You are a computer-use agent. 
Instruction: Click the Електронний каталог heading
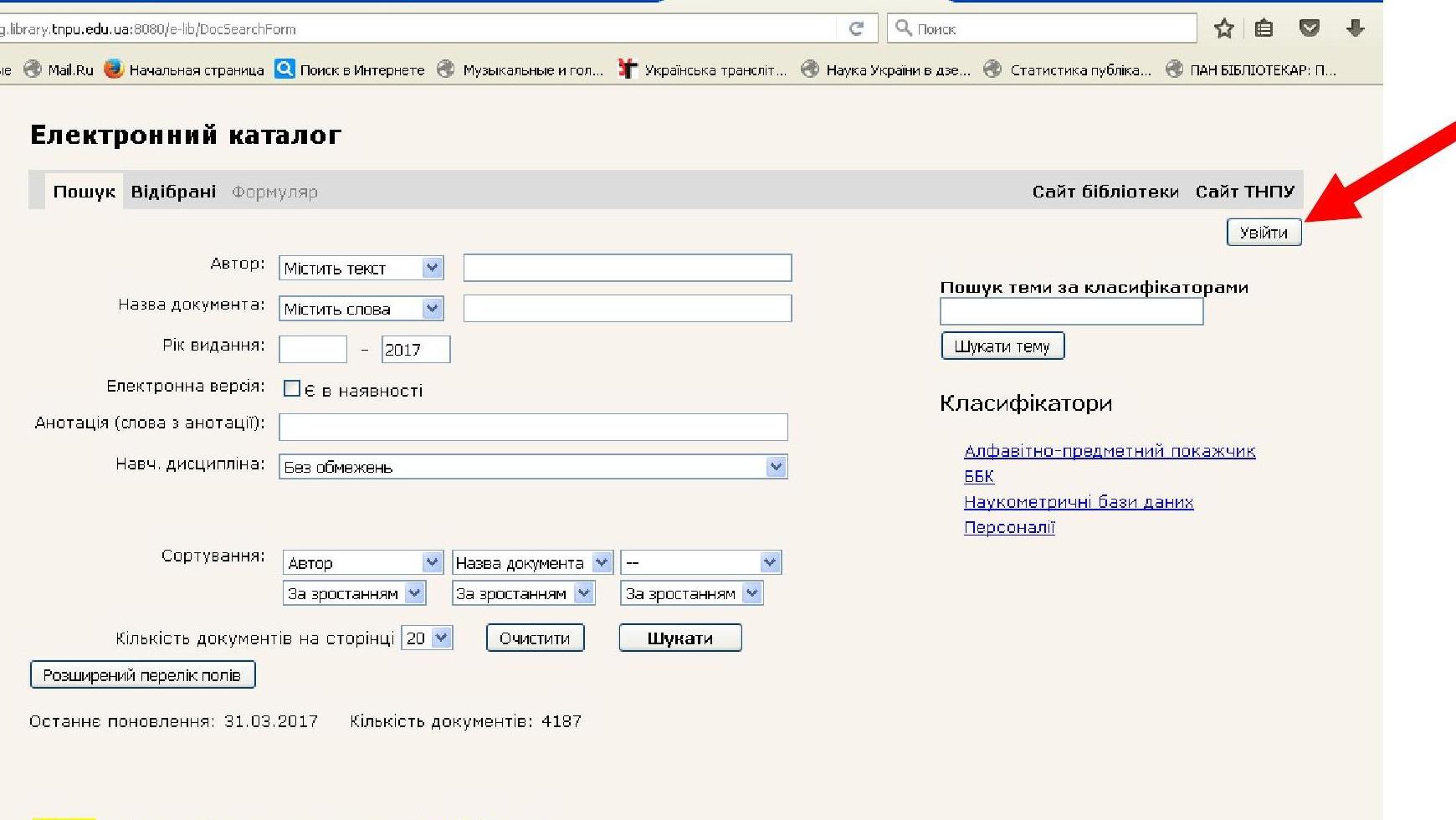186,135
